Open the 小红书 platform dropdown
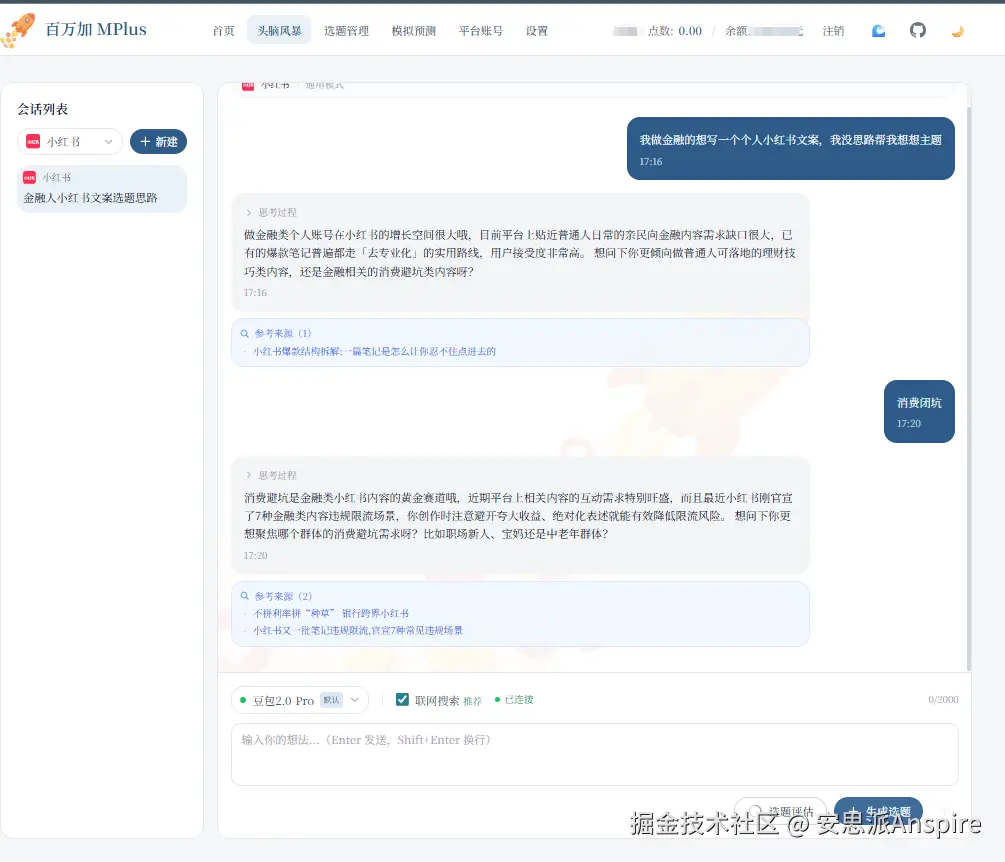1005x862 pixels. (x=70, y=142)
